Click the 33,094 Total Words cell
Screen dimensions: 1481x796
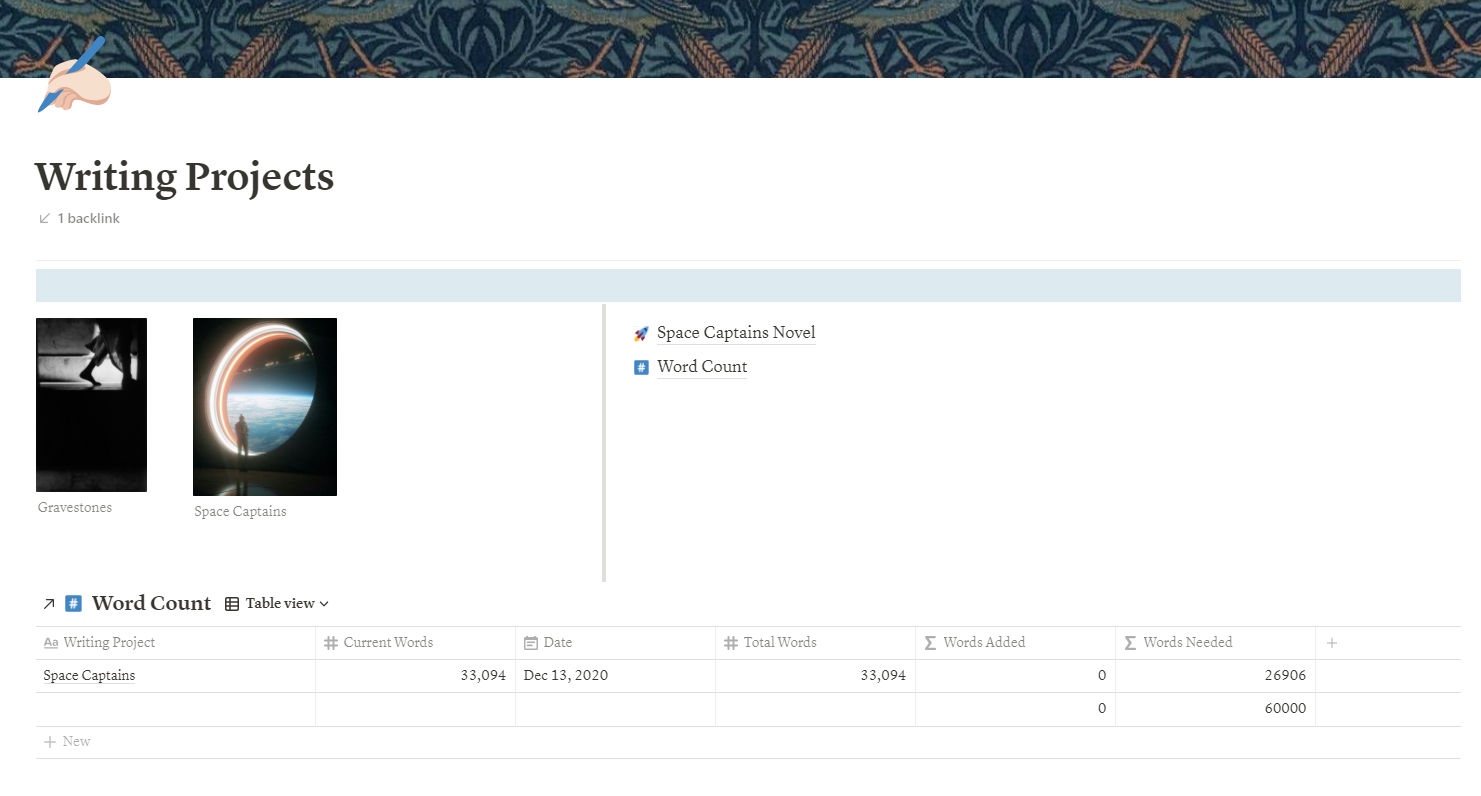(816, 676)
